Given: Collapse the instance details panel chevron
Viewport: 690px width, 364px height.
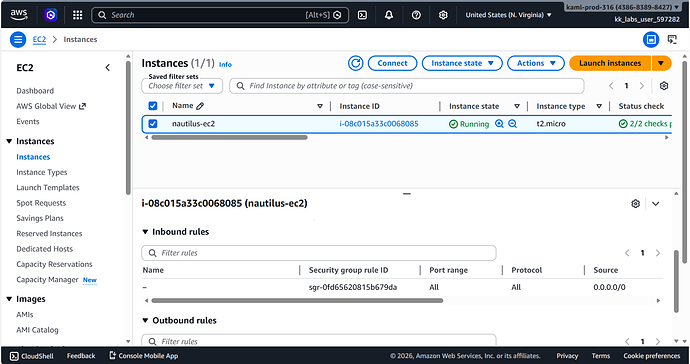Looking at the screenshot, I should [656, 204].
